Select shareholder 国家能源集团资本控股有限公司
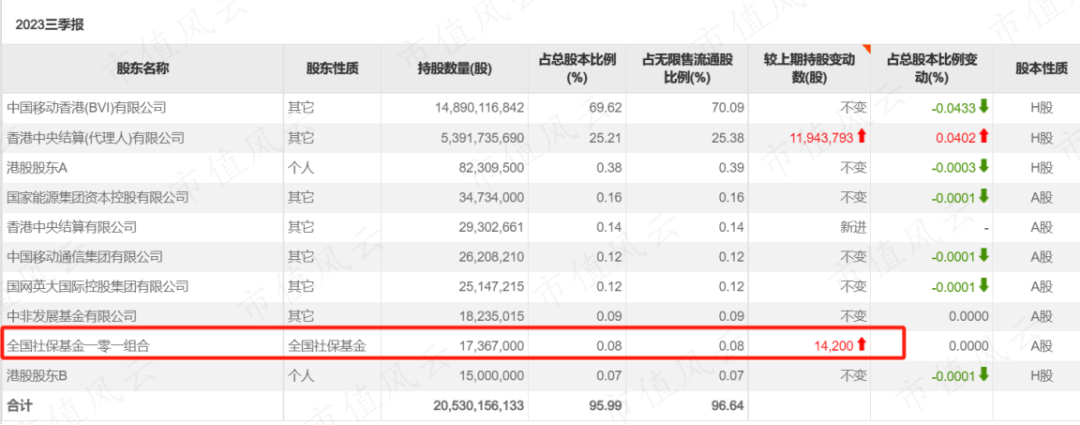Image resolution: width=1080 pixels, height=425 pixels. click(98, 198)
